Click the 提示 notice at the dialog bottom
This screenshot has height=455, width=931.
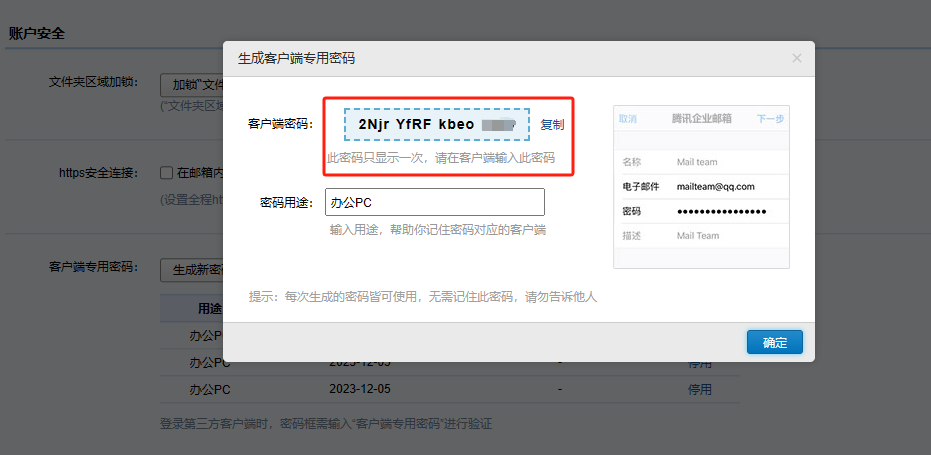(423, 297)
